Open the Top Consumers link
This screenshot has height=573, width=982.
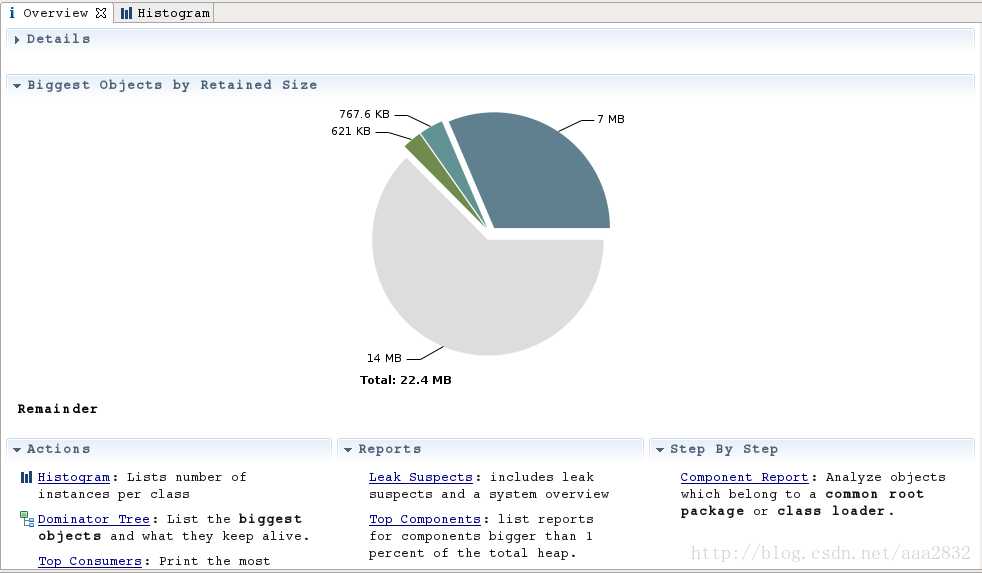(90, 561)
